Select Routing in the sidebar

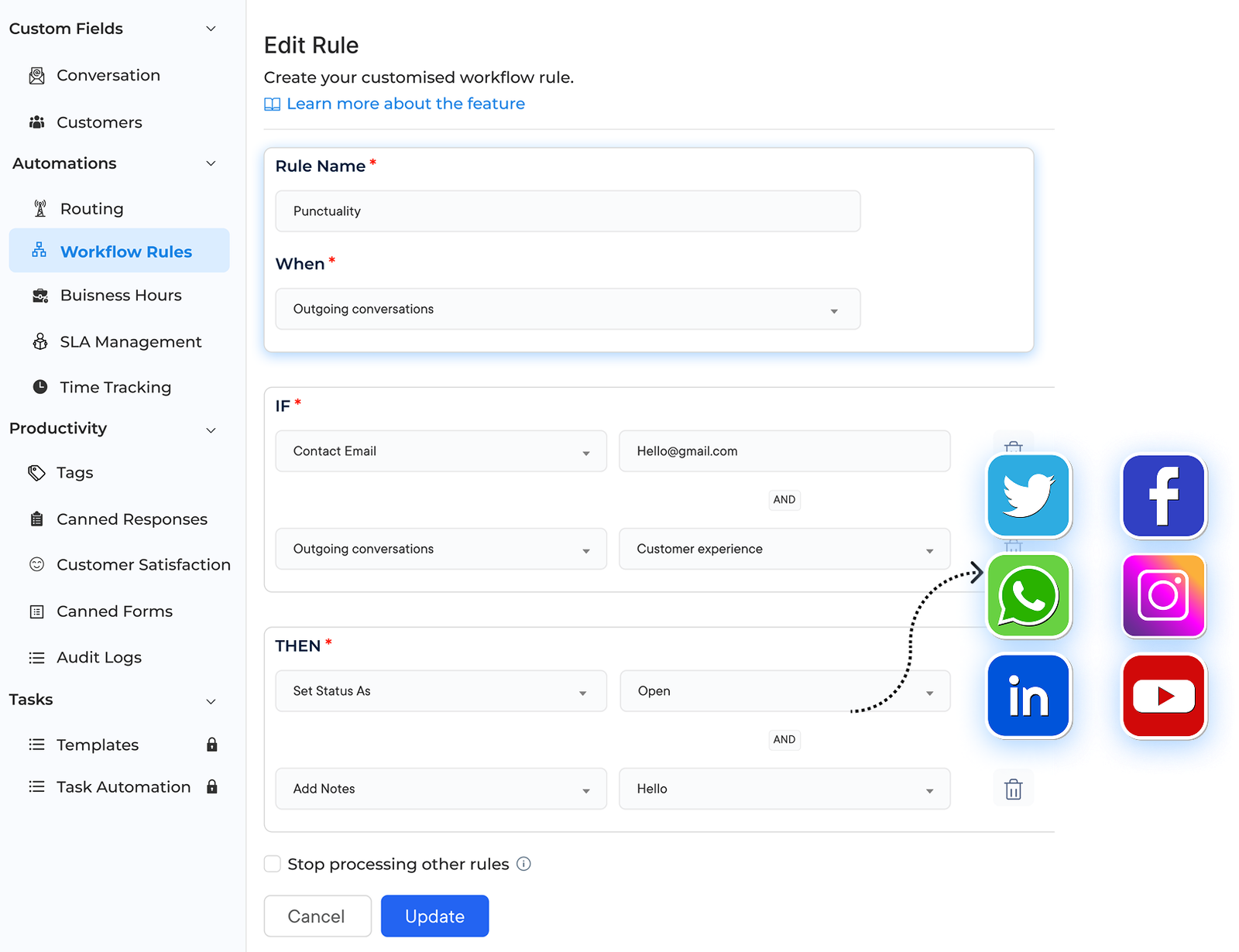click(x=91, y=209)
